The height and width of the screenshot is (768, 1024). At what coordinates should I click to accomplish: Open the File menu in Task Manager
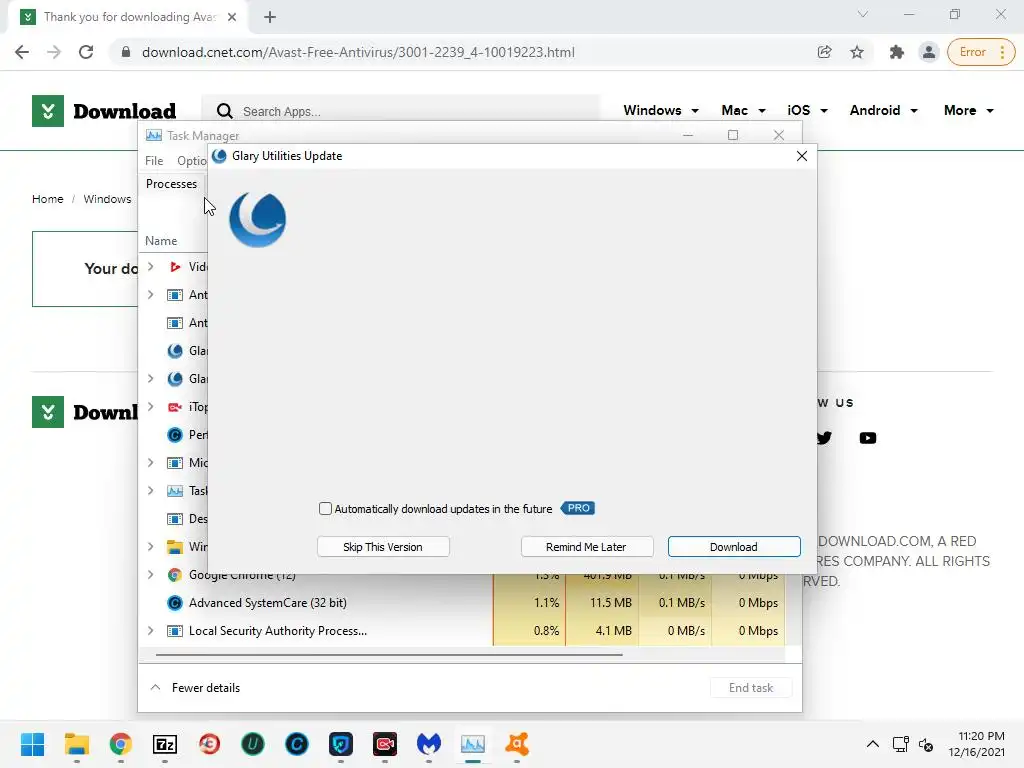coord(154,161)
